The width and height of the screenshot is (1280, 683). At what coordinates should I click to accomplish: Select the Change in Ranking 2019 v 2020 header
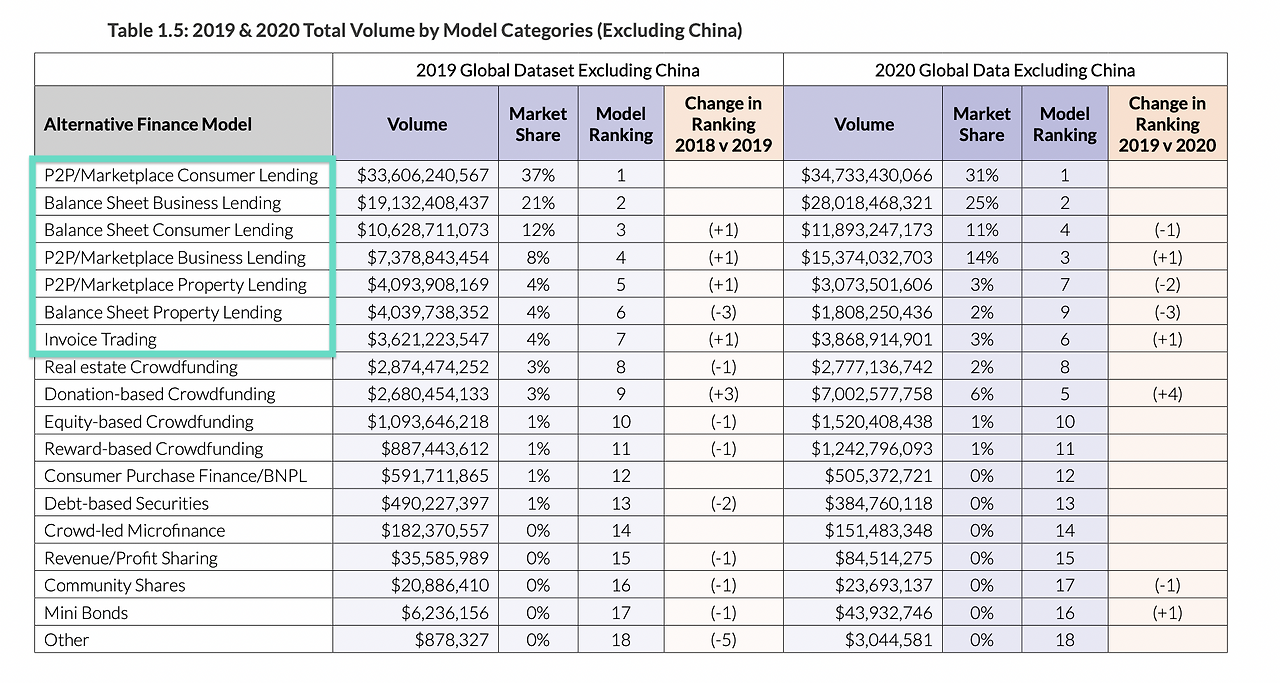(x=1167, y=124)
